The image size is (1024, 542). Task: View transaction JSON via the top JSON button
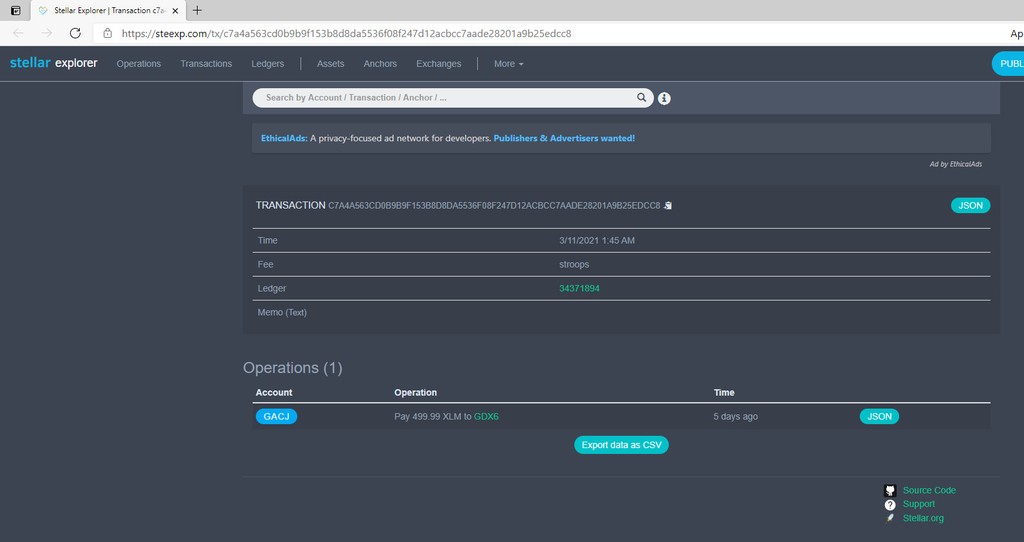(x=970, y=205)
